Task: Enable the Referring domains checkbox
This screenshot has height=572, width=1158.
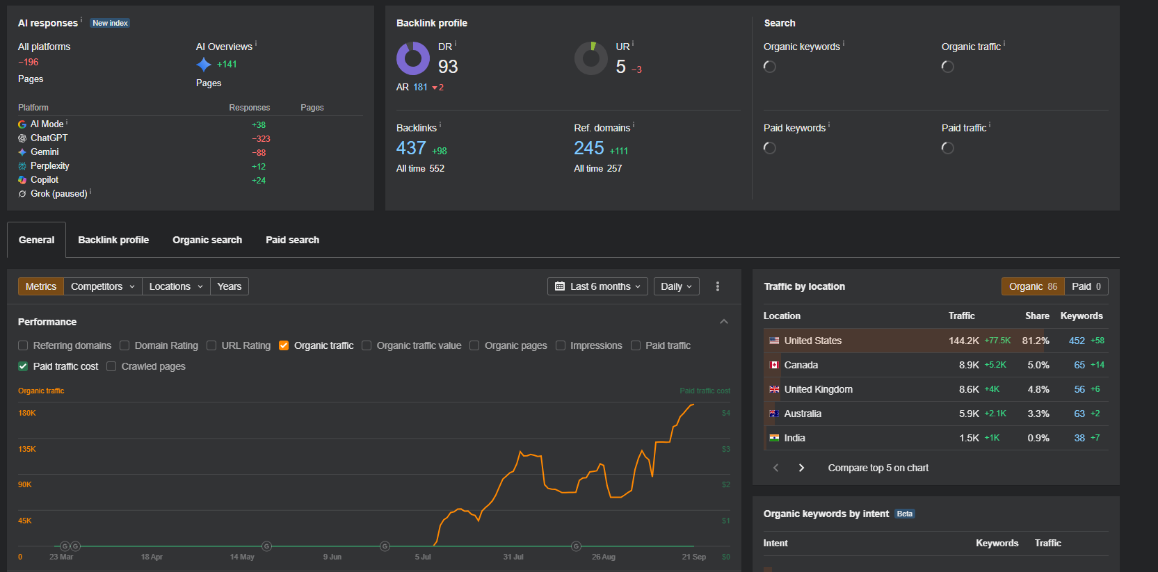Action: point(23,345)
